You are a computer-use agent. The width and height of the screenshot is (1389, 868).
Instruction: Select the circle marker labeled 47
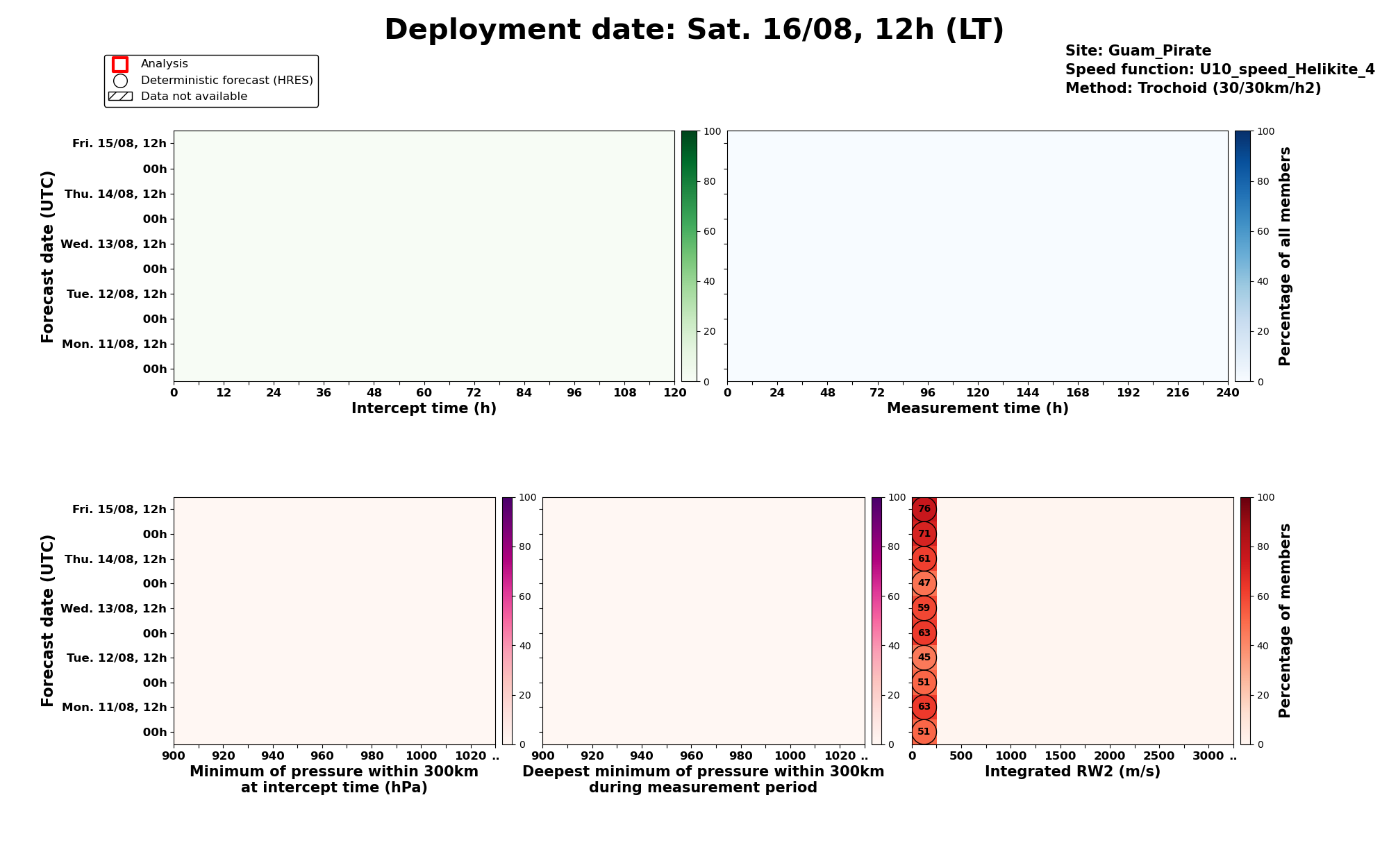(x=924, y=583)
